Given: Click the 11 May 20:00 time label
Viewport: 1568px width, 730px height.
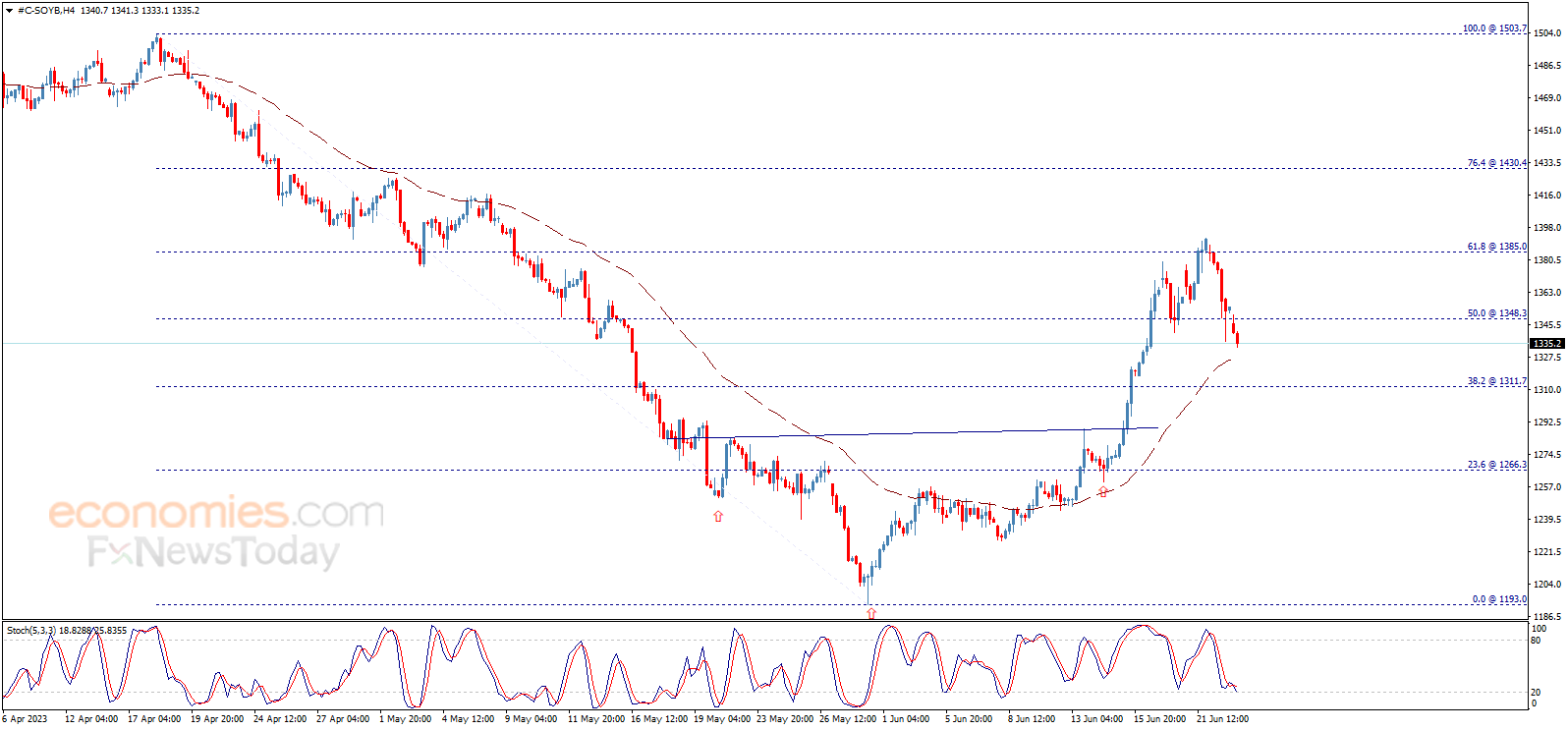Looking at the screenshot, I should [596, 719].
